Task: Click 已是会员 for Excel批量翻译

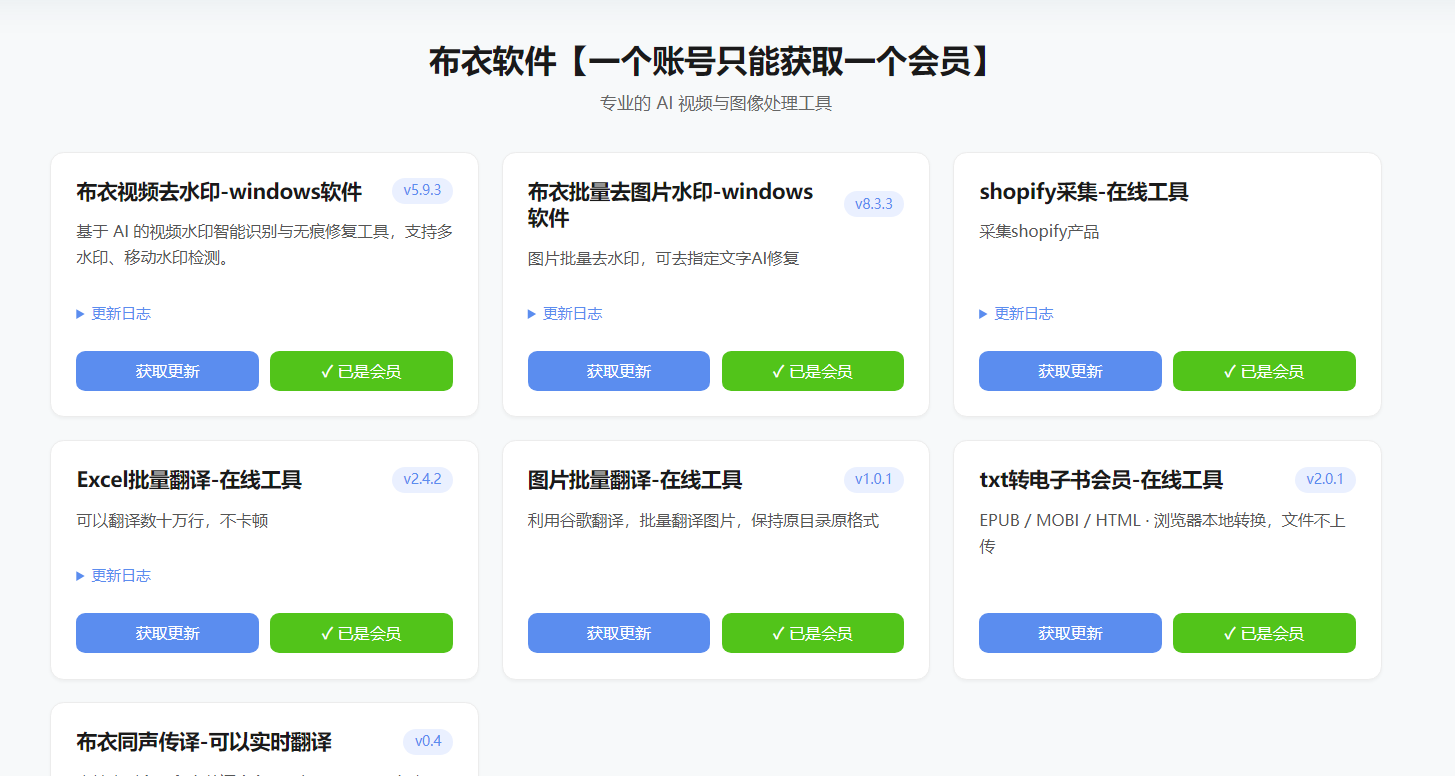Action: pyautogui.click(x=361, y=633)
